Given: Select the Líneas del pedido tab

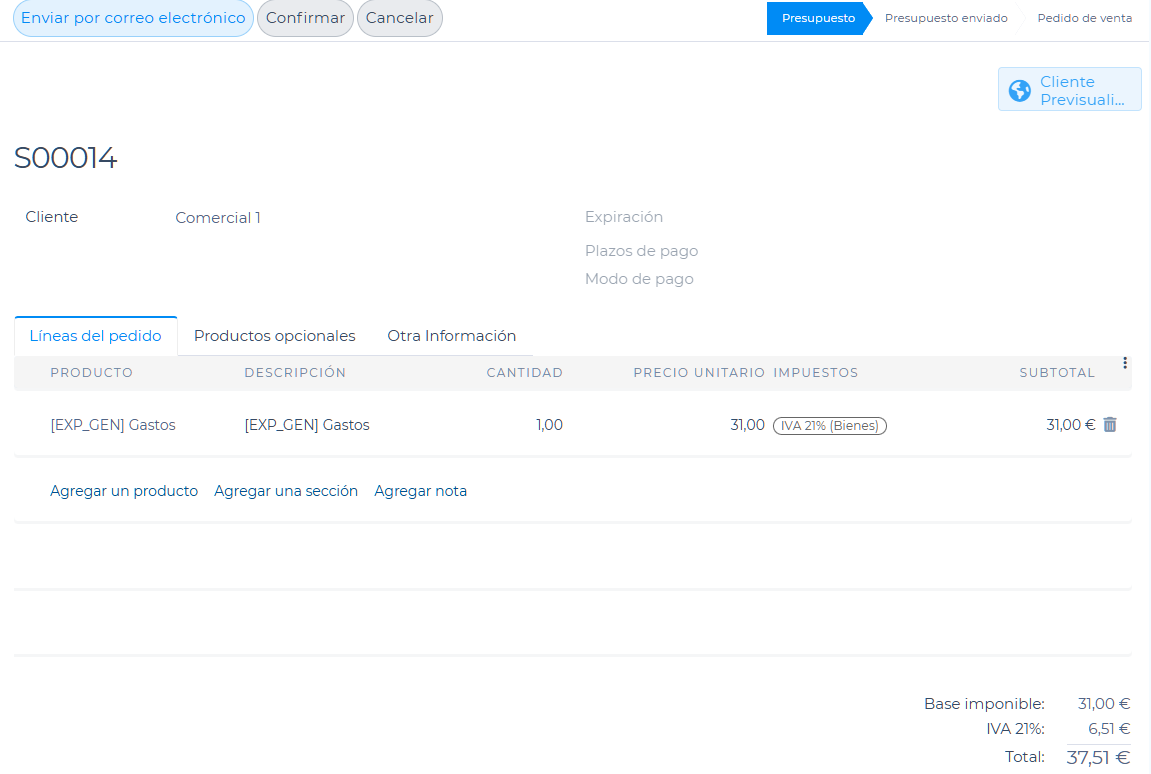Looking at the screenshot, I should tap(96, 336).
